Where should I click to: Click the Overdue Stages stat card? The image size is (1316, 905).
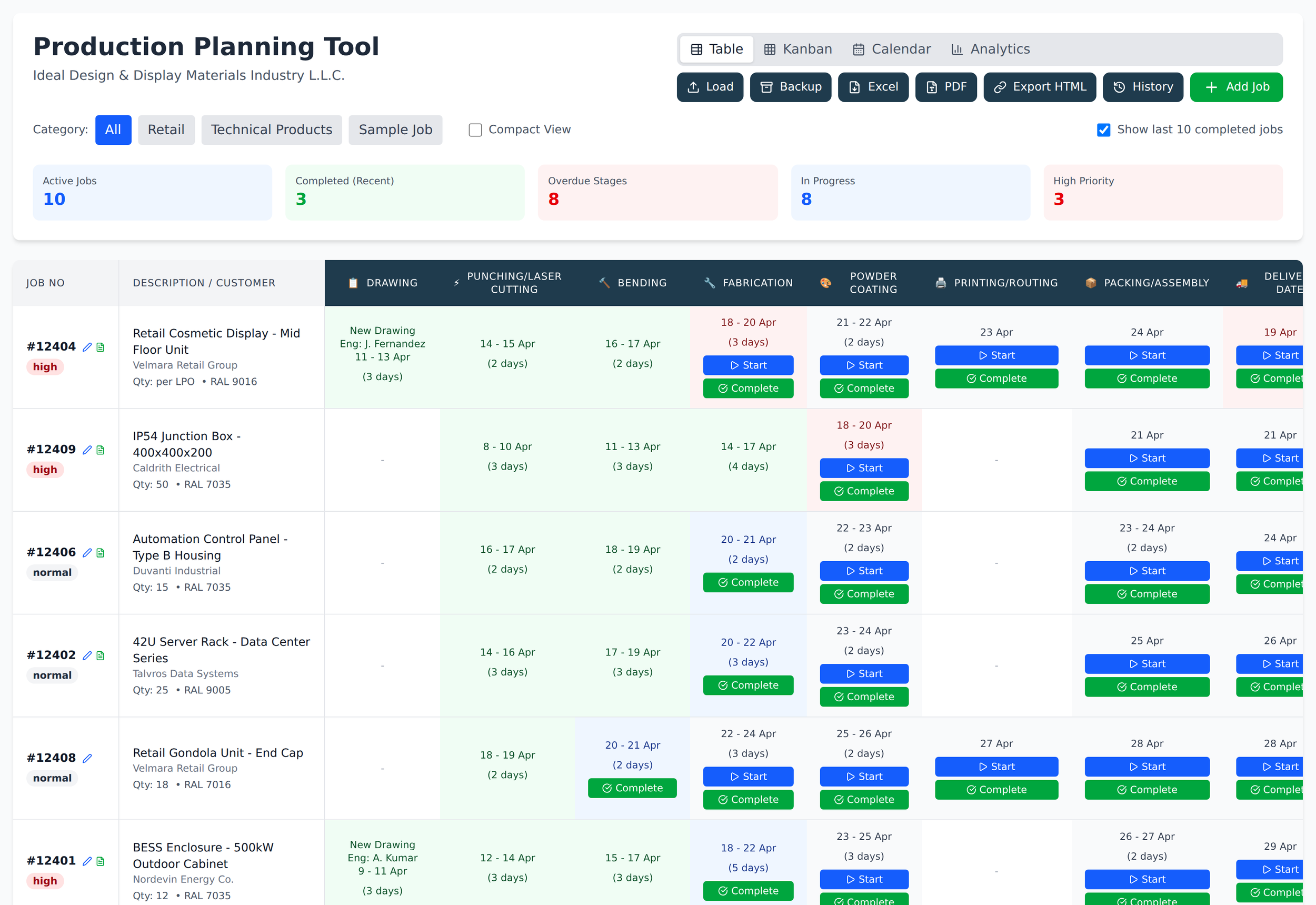pos(657,192)
